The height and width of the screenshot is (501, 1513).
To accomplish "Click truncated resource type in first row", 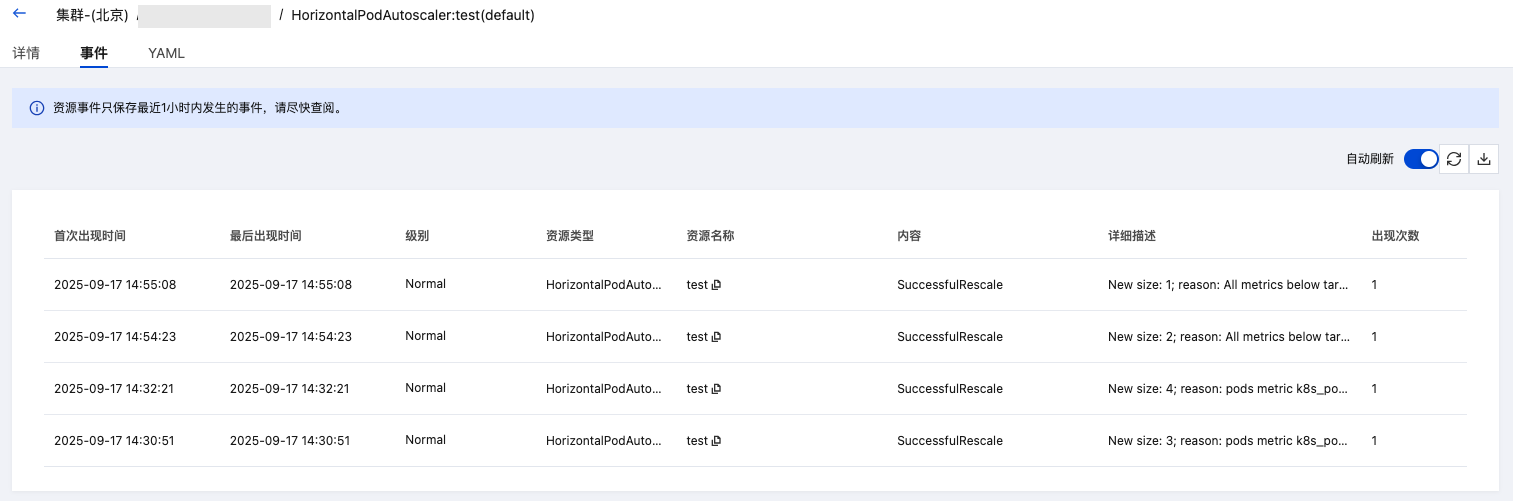I will 604,285.
